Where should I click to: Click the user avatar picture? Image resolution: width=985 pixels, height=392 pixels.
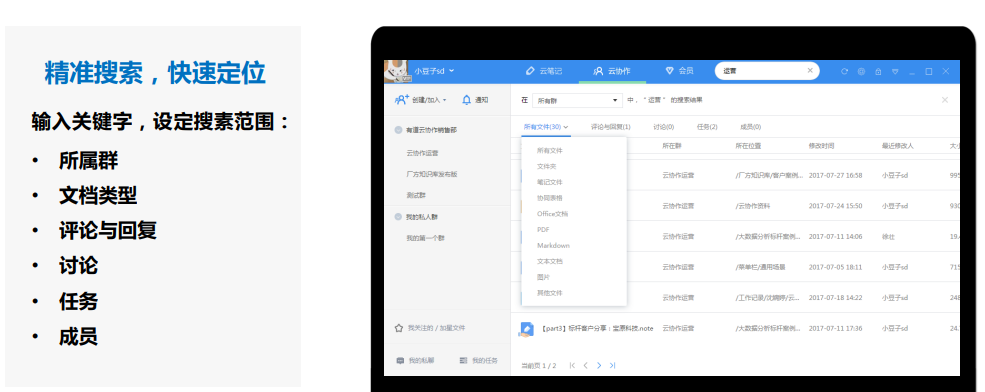coord(397,72)
